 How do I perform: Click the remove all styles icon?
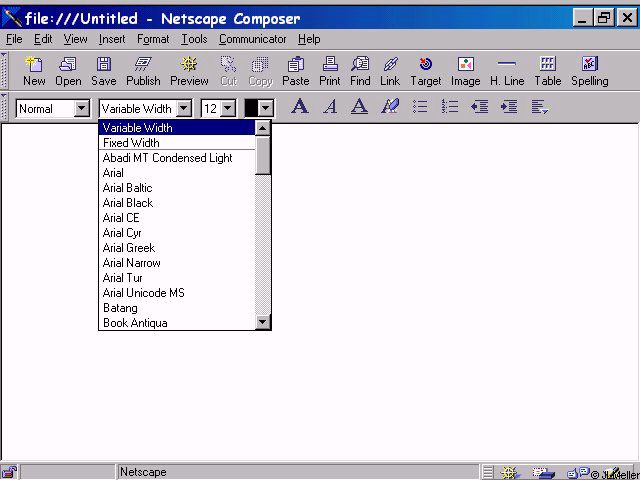pos(390,107)
